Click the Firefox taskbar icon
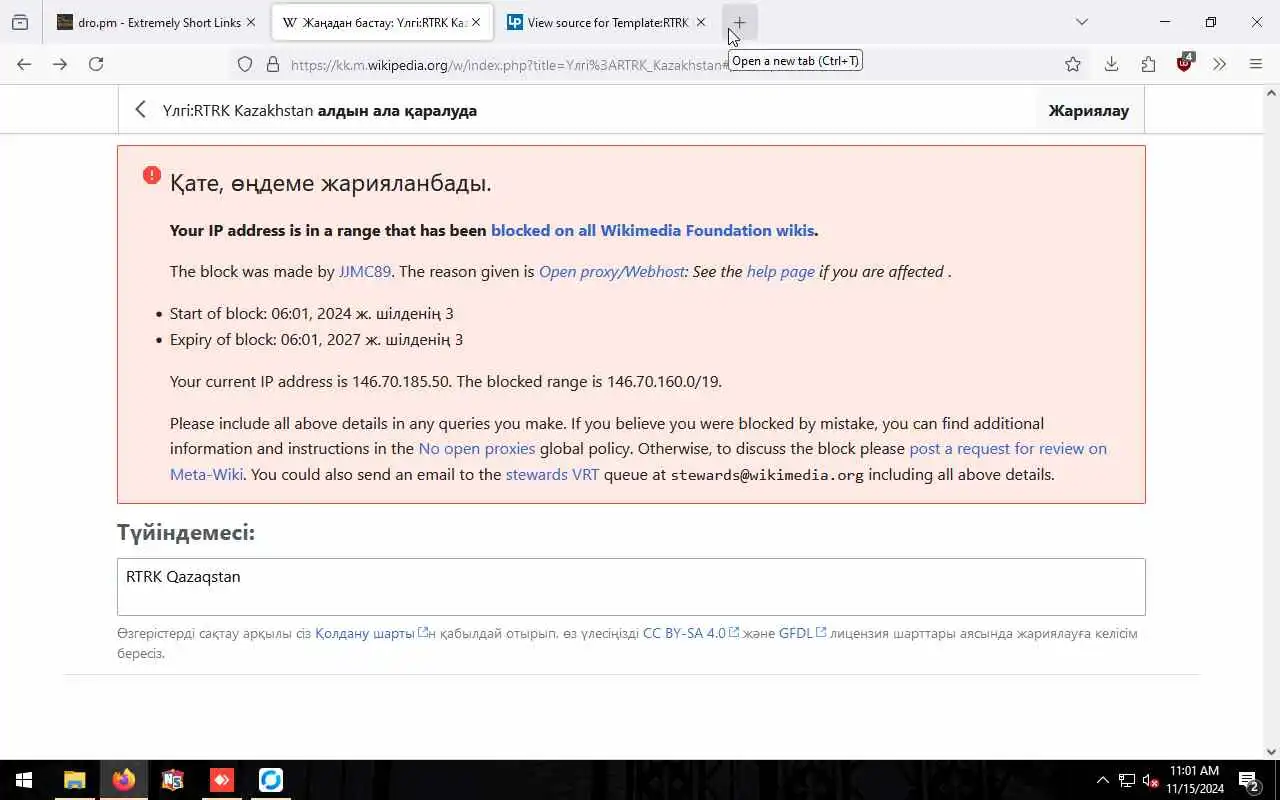The image size is (1280, 800). click(124, 780)
